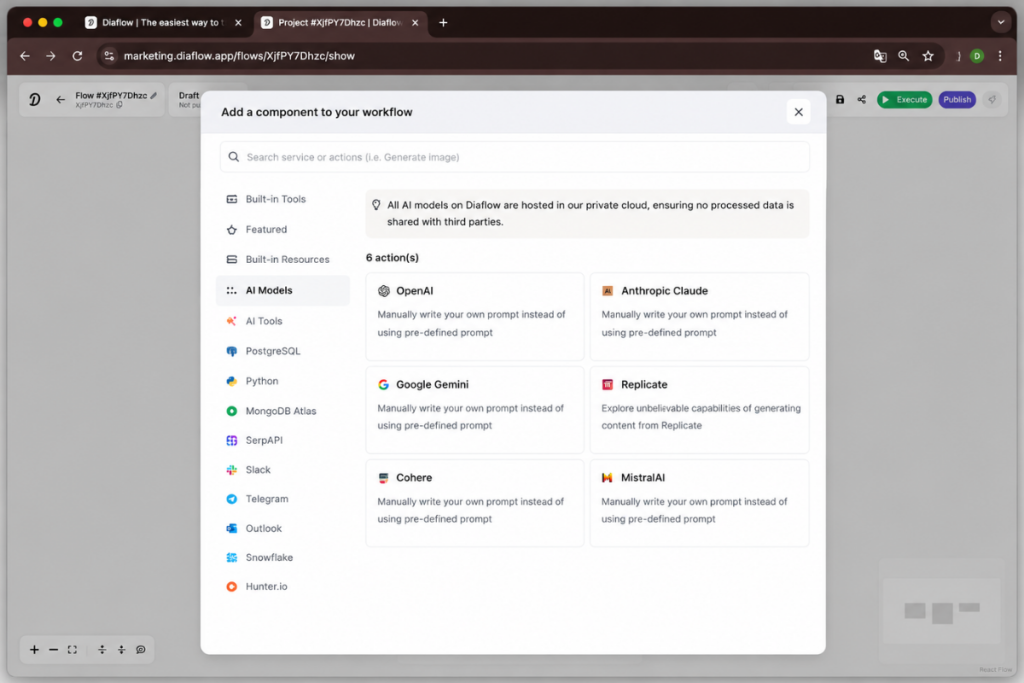Open a new browser tab
Screen dimensions: 1024x683
(443, 23)
